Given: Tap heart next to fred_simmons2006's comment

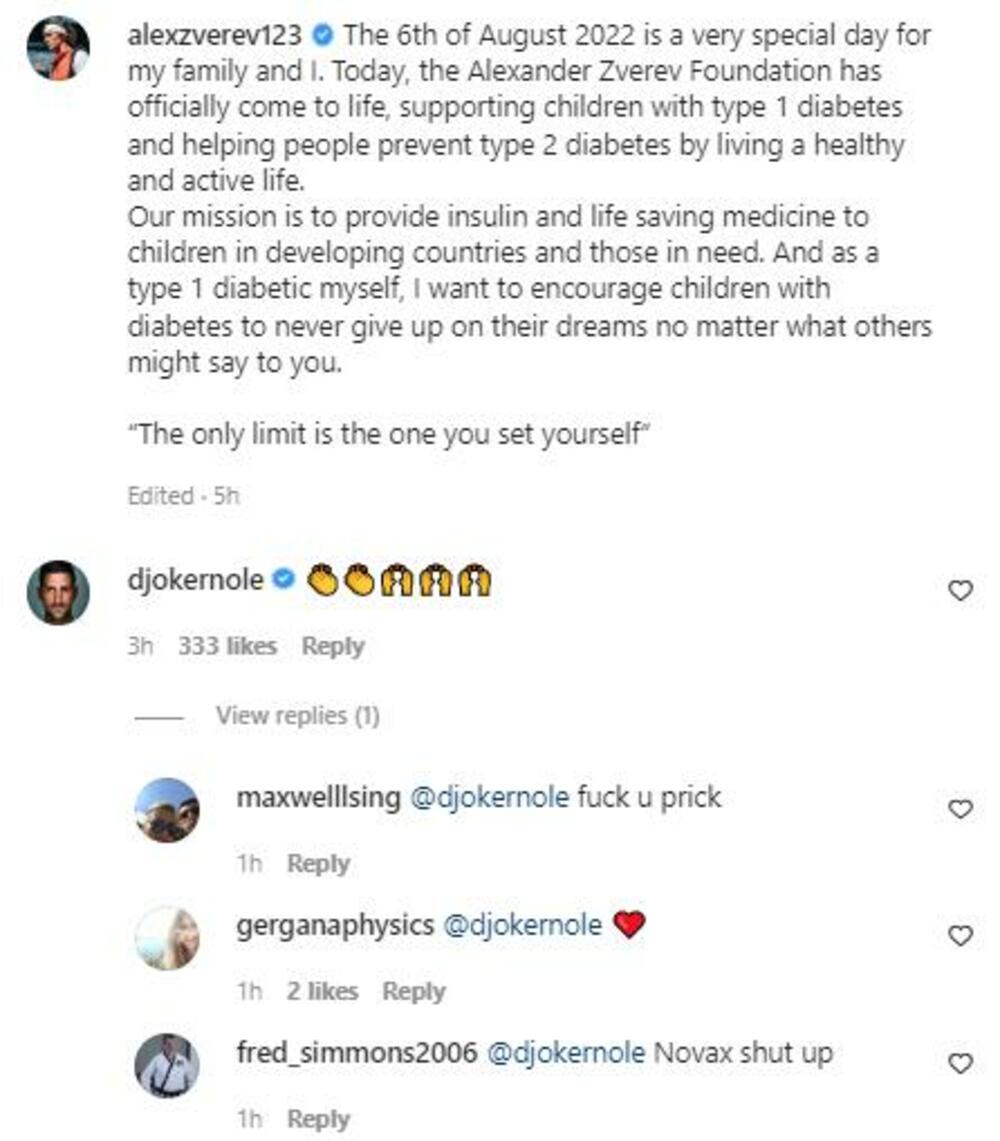Looking at the screenshot, I should (x=960, y=1064).
